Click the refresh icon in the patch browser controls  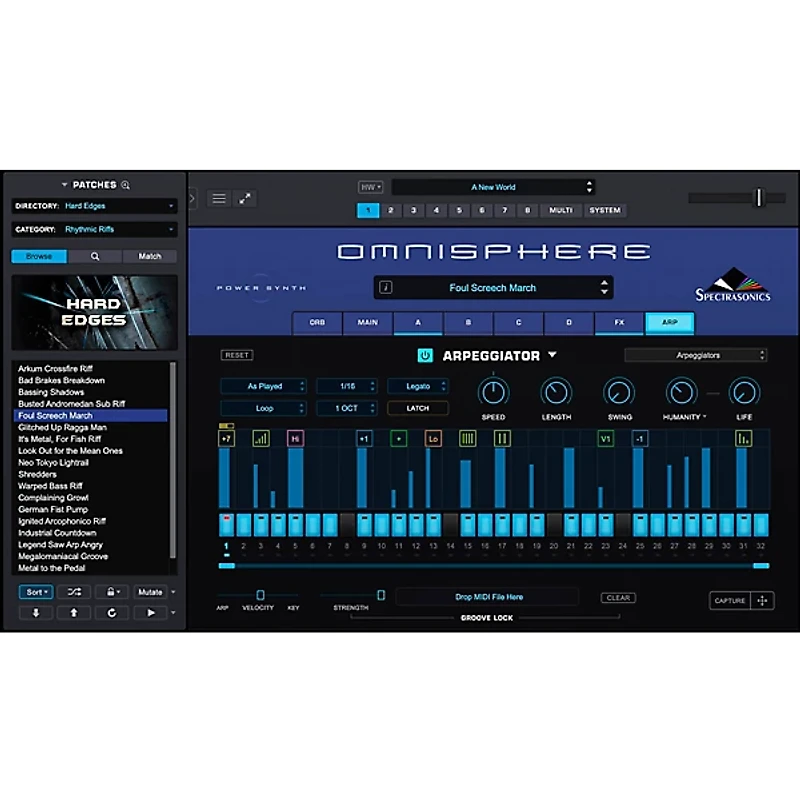pyautogui.click(x=112, y=612)
